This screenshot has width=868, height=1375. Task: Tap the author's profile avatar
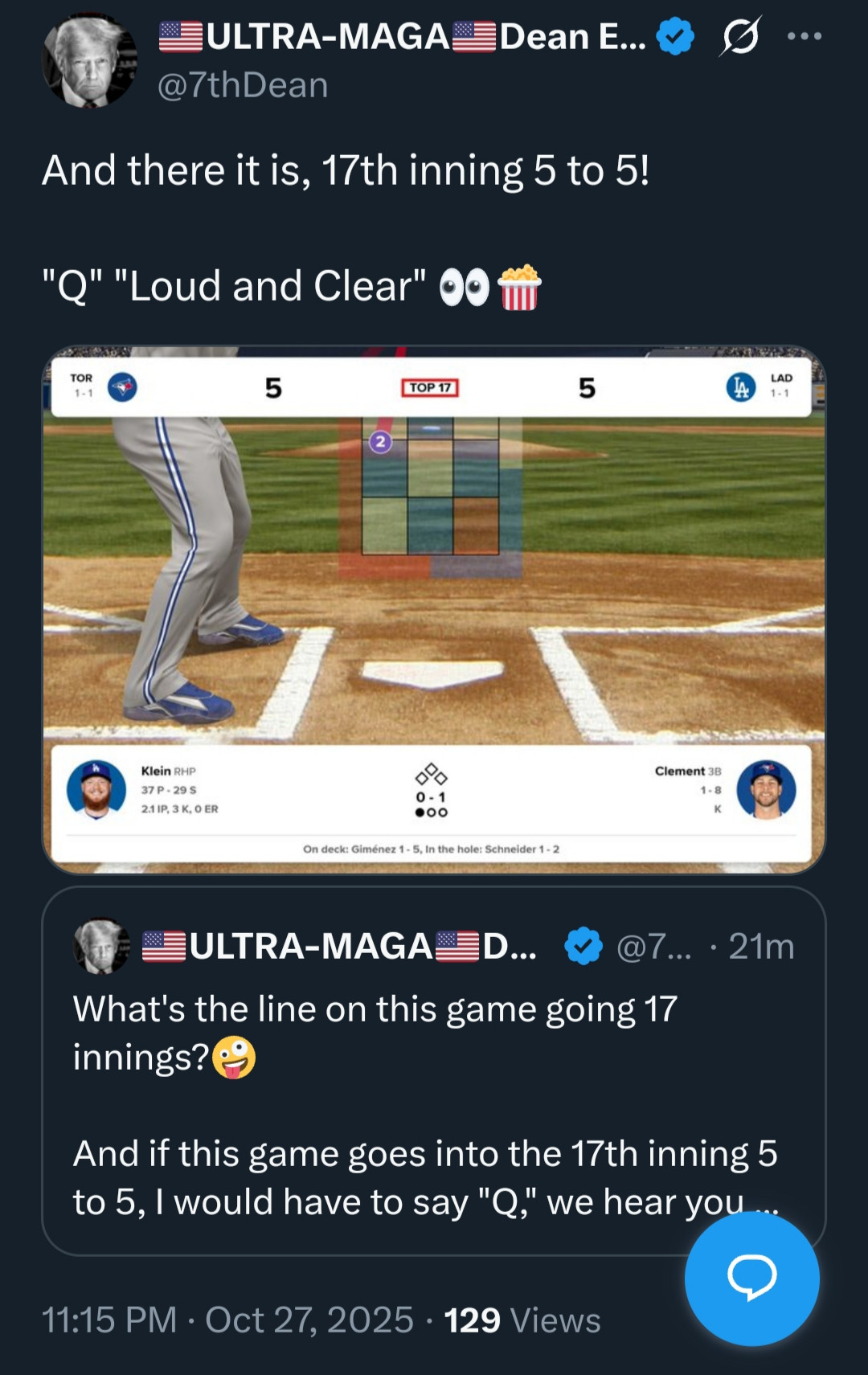coord(88,61)
